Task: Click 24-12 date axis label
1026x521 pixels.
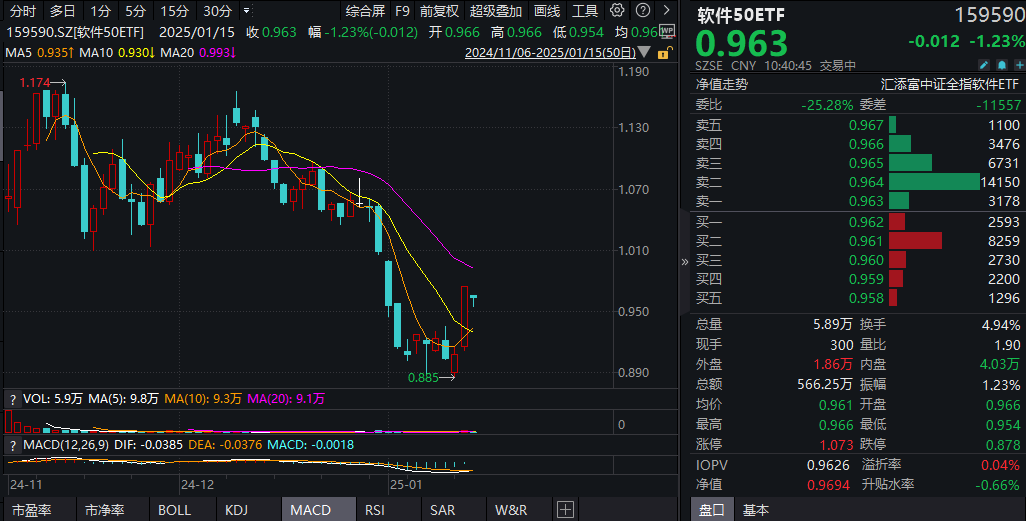Action: (198, 485)
